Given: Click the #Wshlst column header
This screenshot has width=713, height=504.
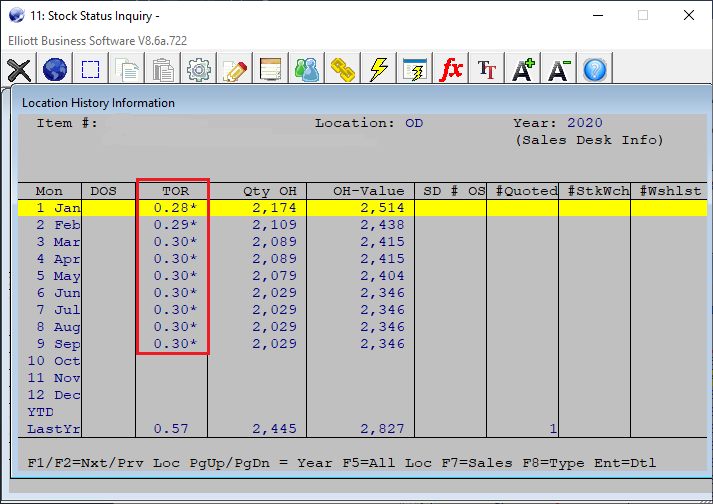Looking at the screenshot, I should (x=670, y=191).
